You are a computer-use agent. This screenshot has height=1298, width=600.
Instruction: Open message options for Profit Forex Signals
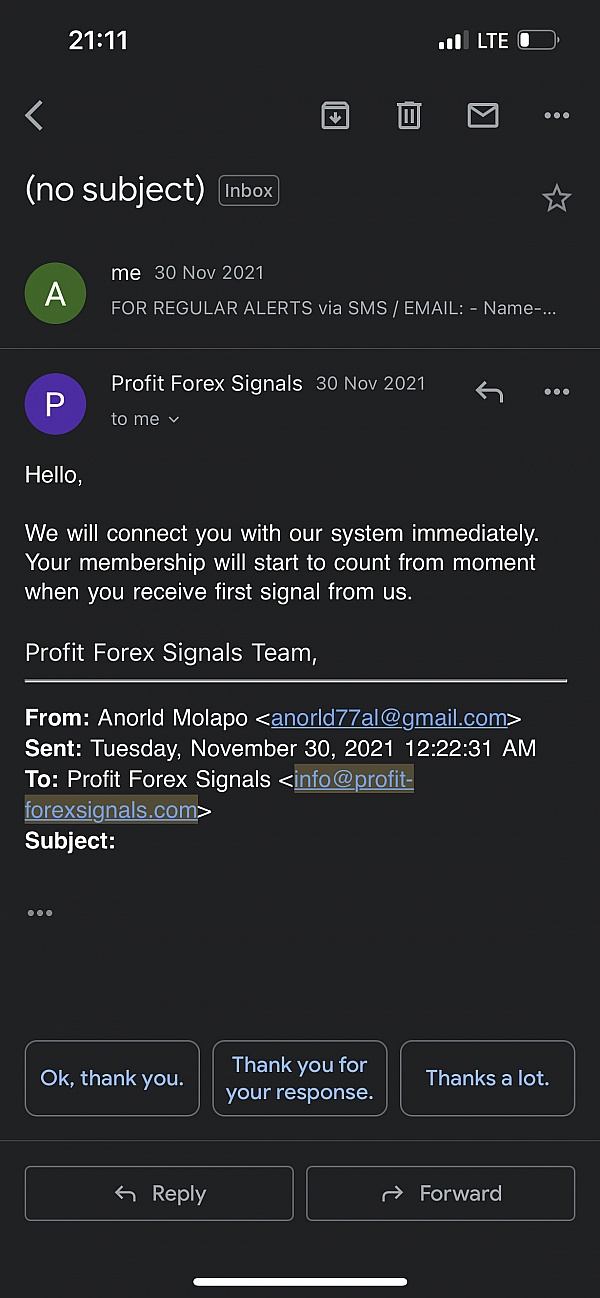[556, 392]
